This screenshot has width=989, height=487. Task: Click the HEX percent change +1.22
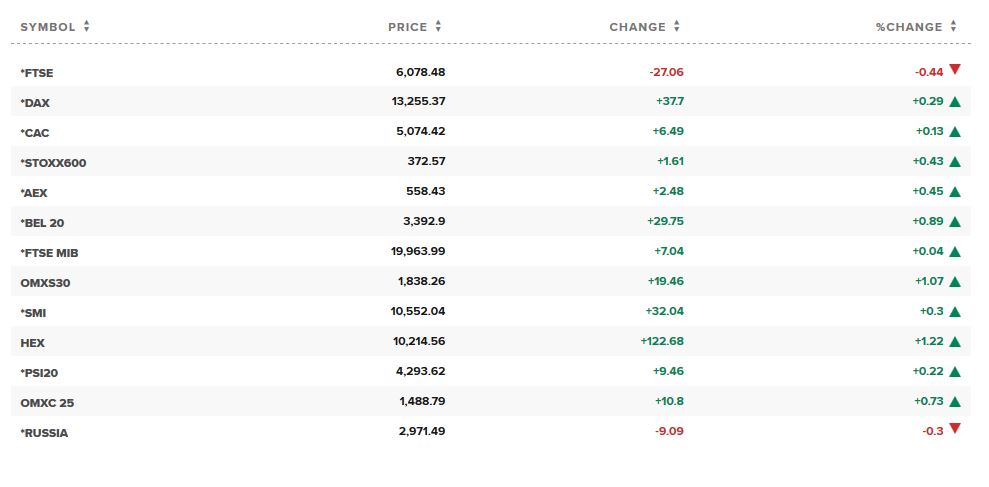click(930, 341)
